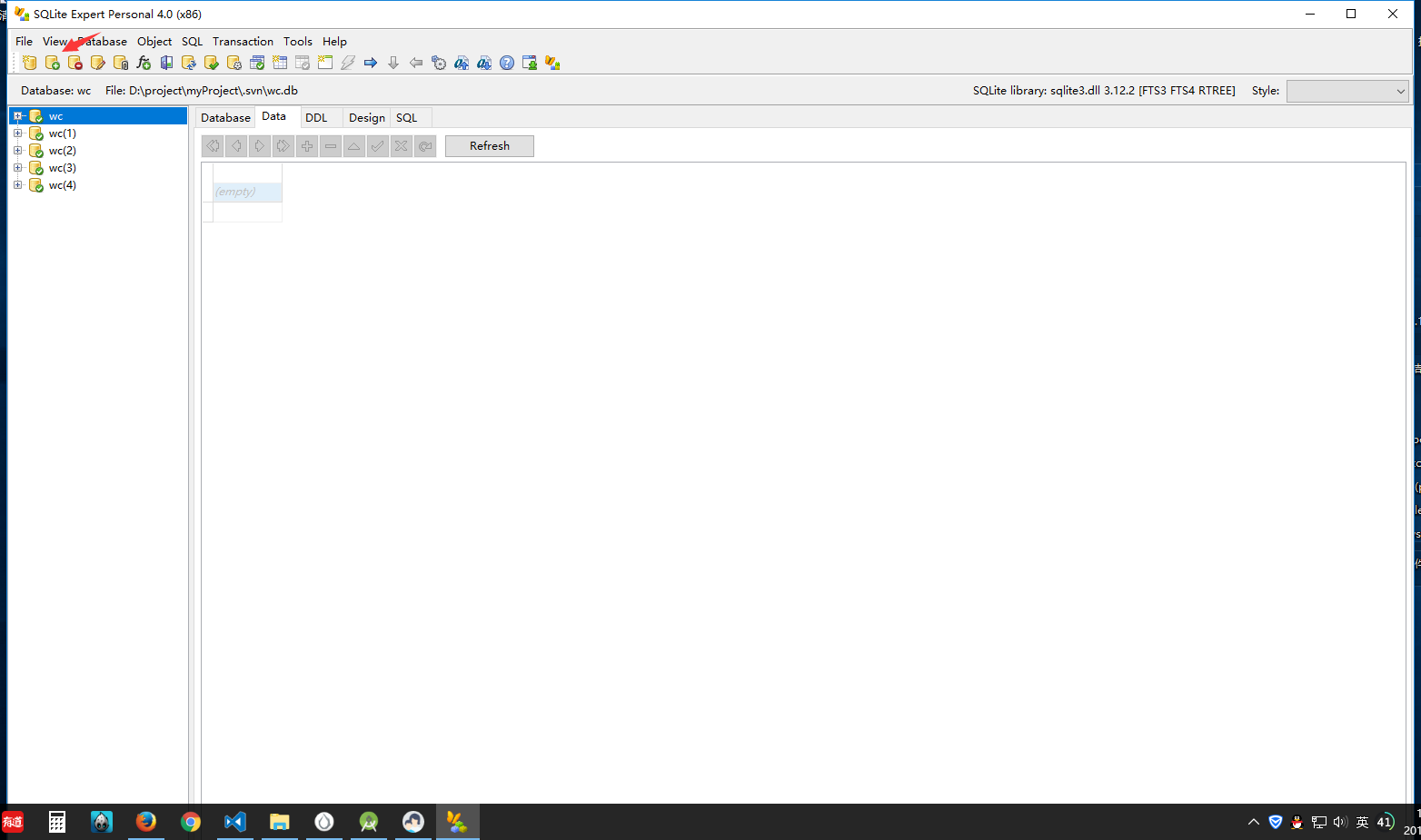
Task: Click the New Table grid icon
Action: [x=280, y=63]
